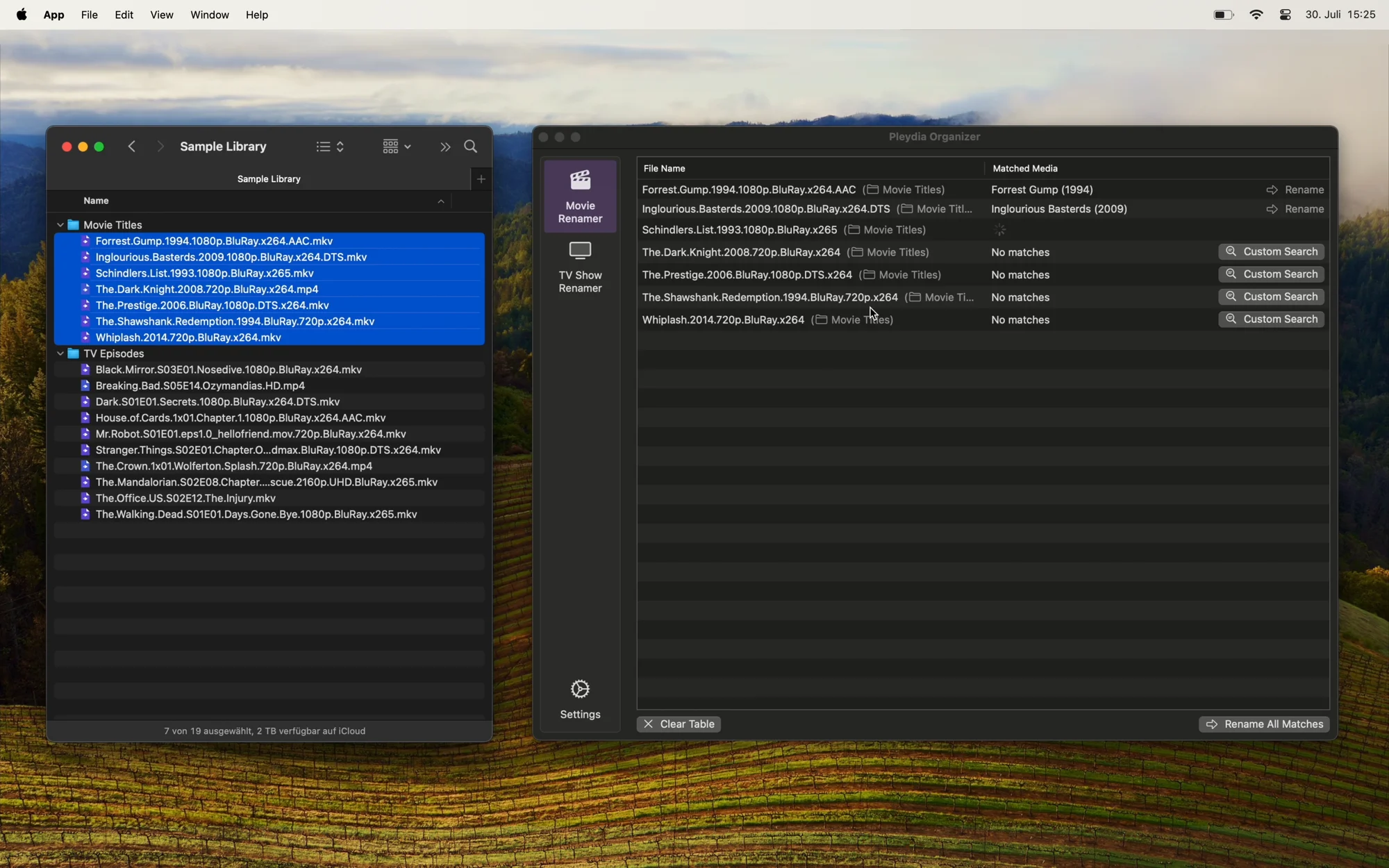The image size is (1389, 868).
Task: Click the search icon in Sample Library toolbar
Action: [x=471, y=147]
